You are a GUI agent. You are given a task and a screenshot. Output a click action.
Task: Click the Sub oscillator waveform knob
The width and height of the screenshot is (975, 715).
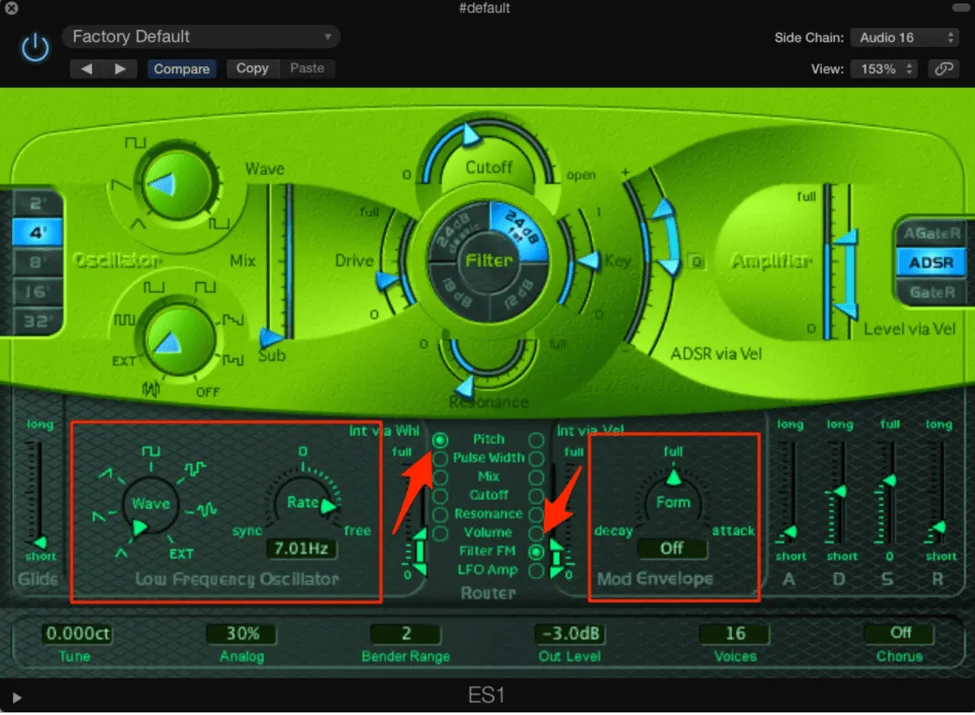[x=179, y=340]
